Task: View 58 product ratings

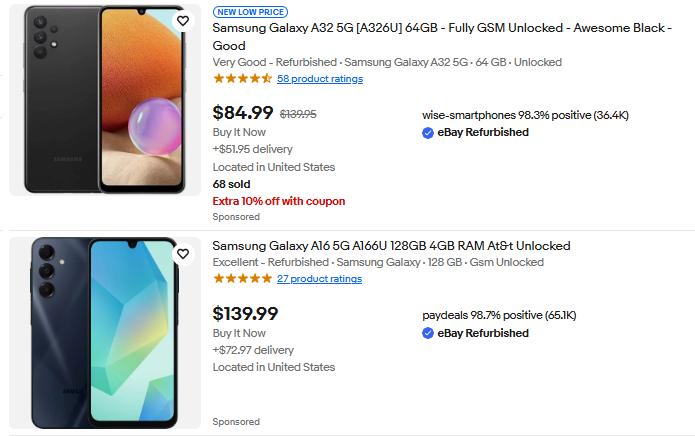Action: (320, 79)
